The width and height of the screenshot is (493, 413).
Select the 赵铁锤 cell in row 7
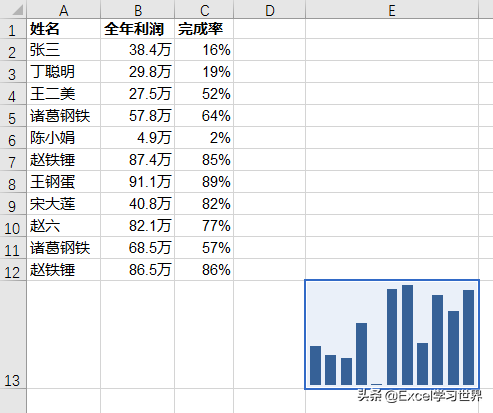[x=64, y=160]
